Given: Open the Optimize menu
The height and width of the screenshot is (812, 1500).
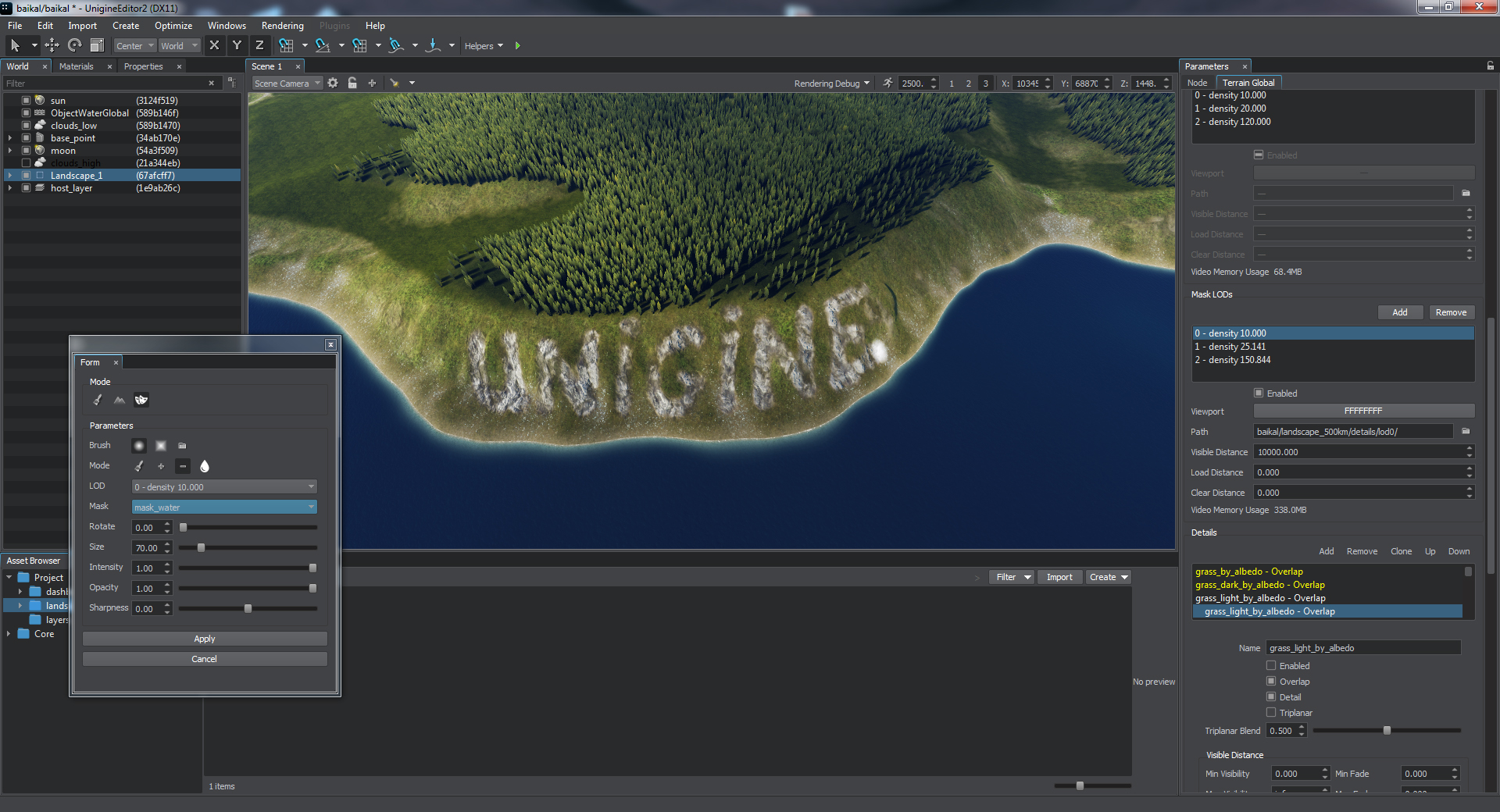Looking at the screenshot, I should (173, 26).
